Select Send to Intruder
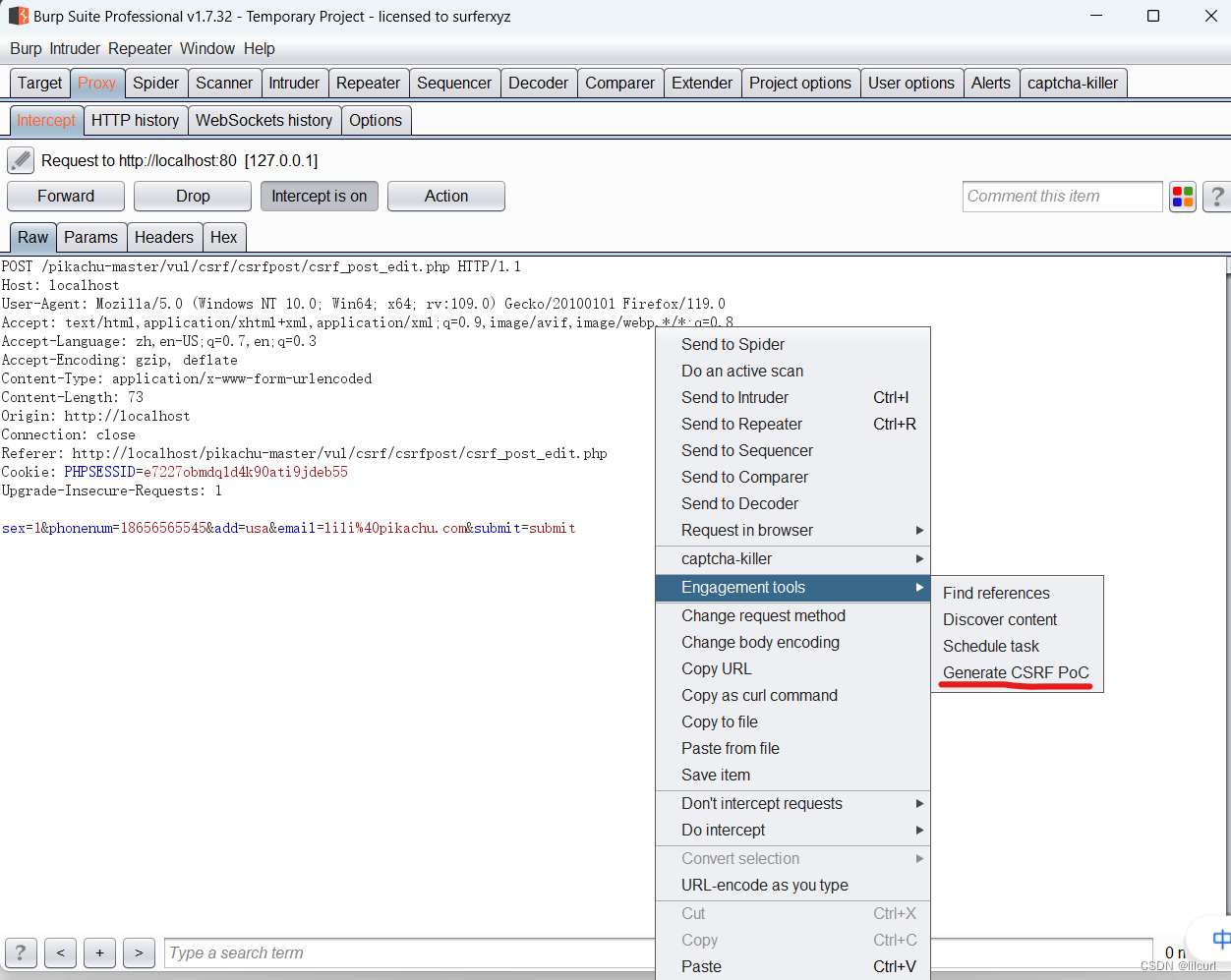This screenshot has width=1231, height=980. [792, 397]
